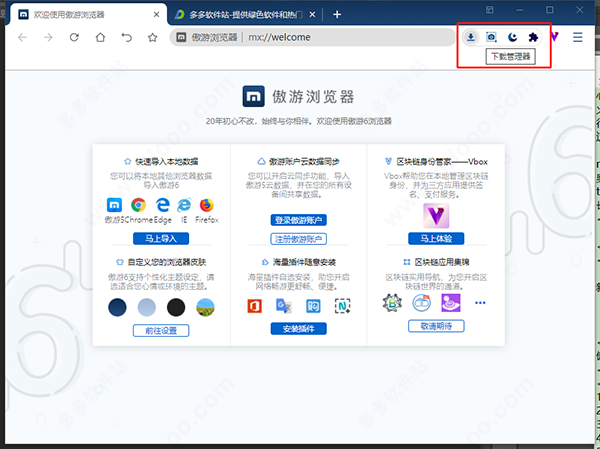The height and width of the screenshot is (449, 600).
Task: Reload the current page
Action: click(x=74, y=37)
